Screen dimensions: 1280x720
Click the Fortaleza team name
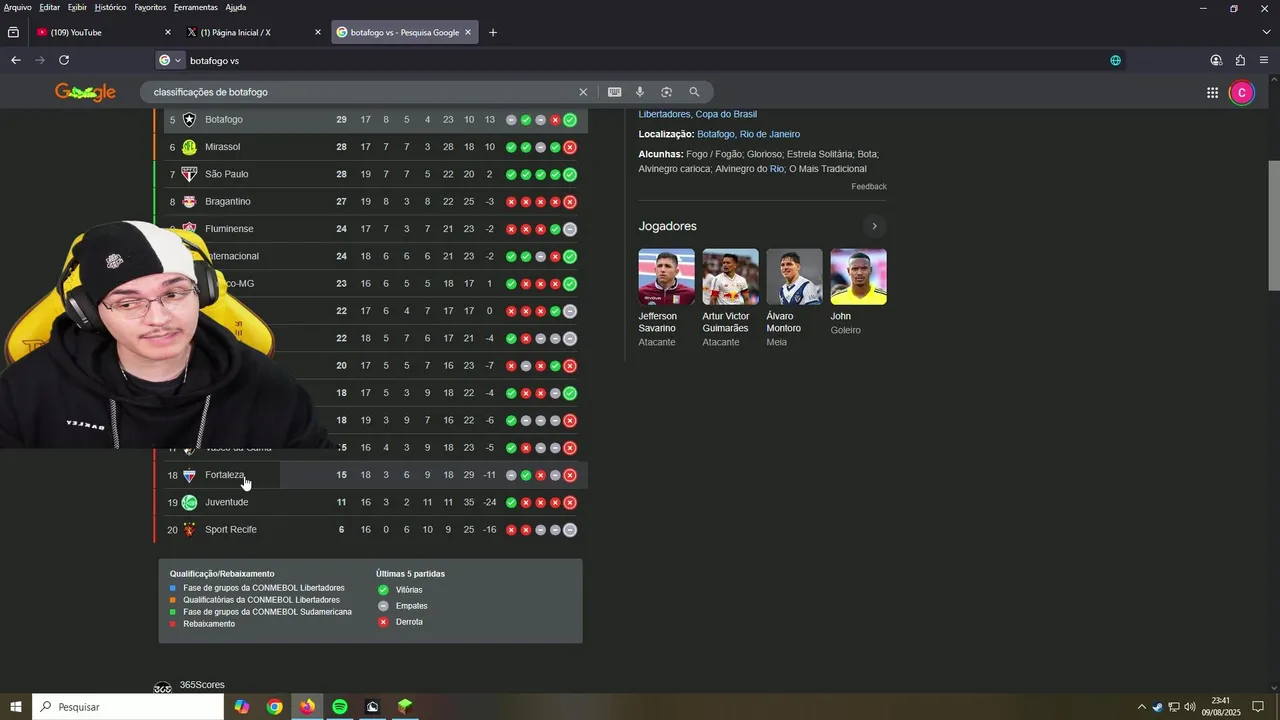tap(224, 475)
